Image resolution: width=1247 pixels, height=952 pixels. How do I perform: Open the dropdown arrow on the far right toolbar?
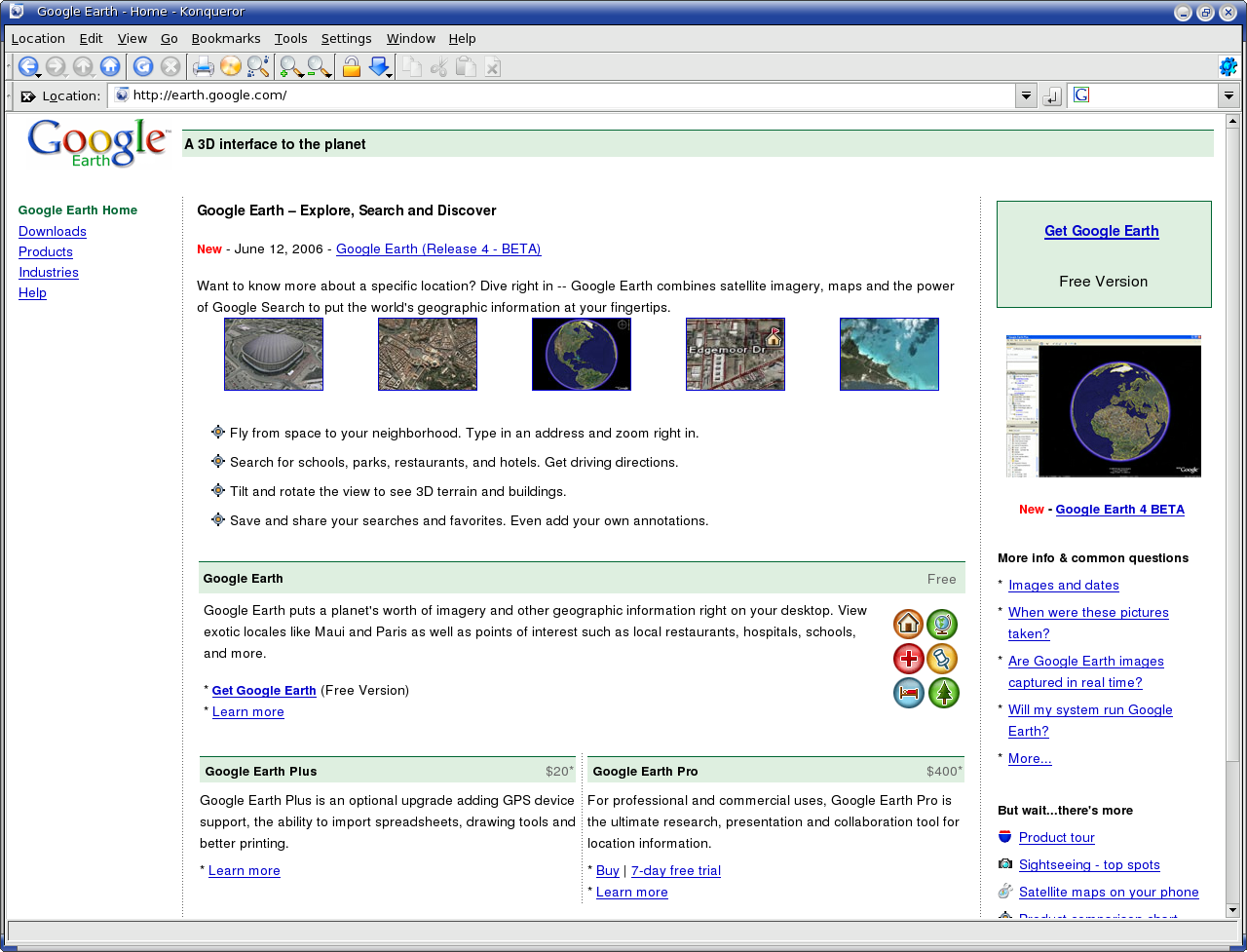coord(1229,95)
